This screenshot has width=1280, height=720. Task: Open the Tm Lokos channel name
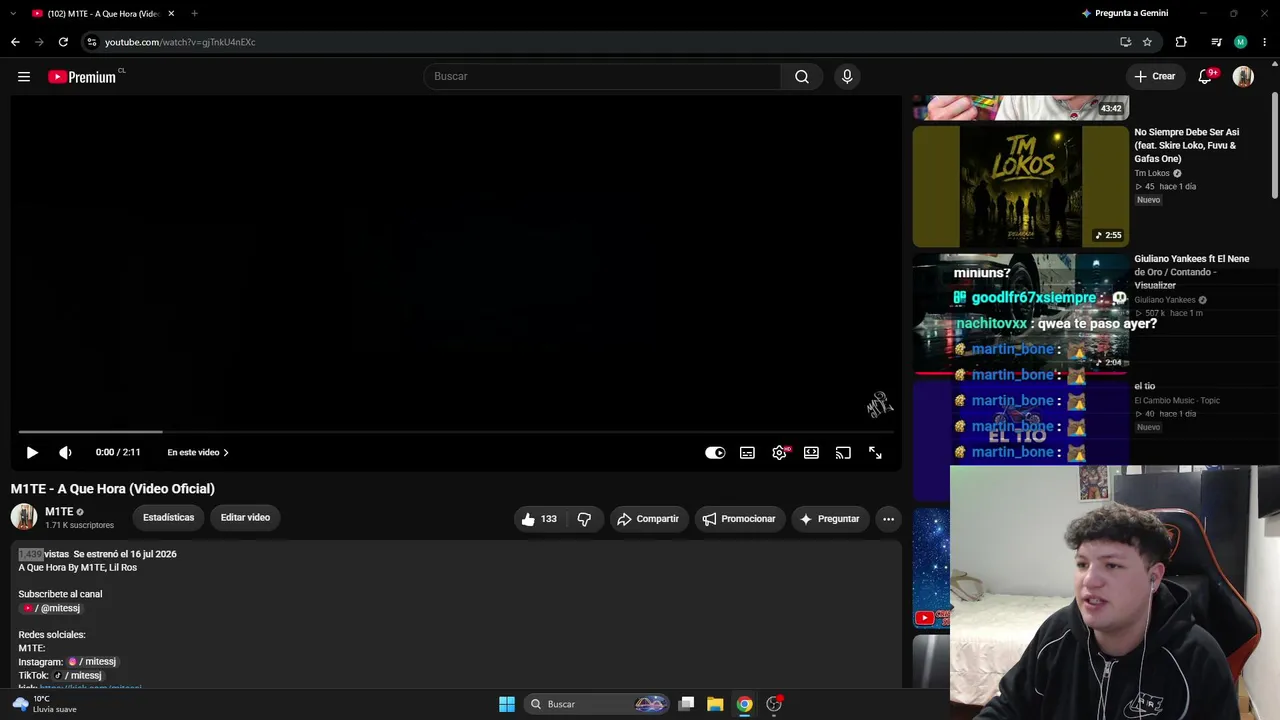[1152, 173]
